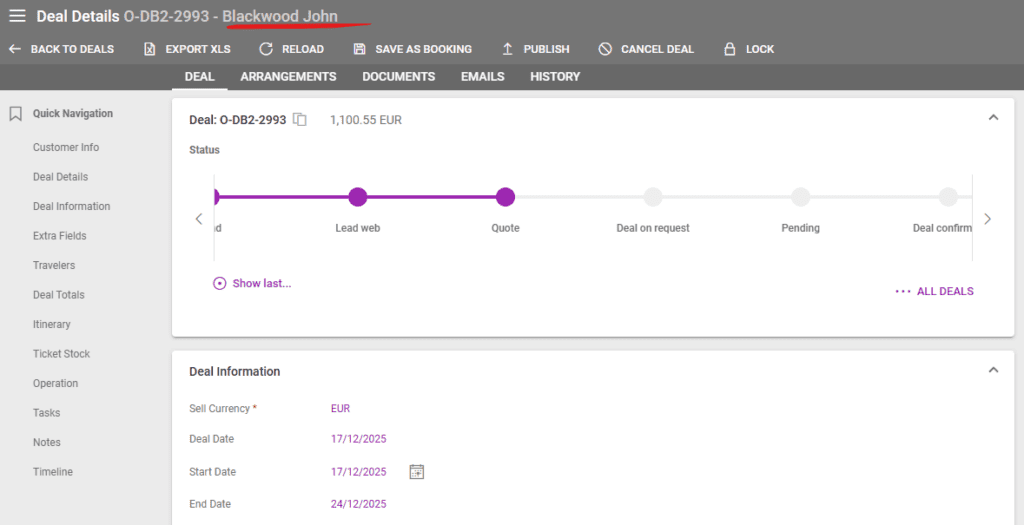
Task: Click the three dots beside All Deals
Action: tap(903, 291)
